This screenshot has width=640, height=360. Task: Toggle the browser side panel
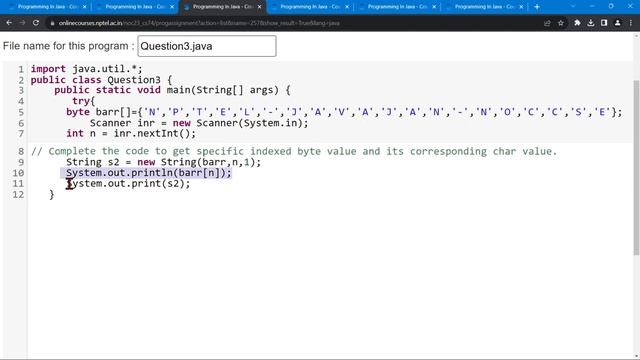pyautogui.click(x=604, y=23)
